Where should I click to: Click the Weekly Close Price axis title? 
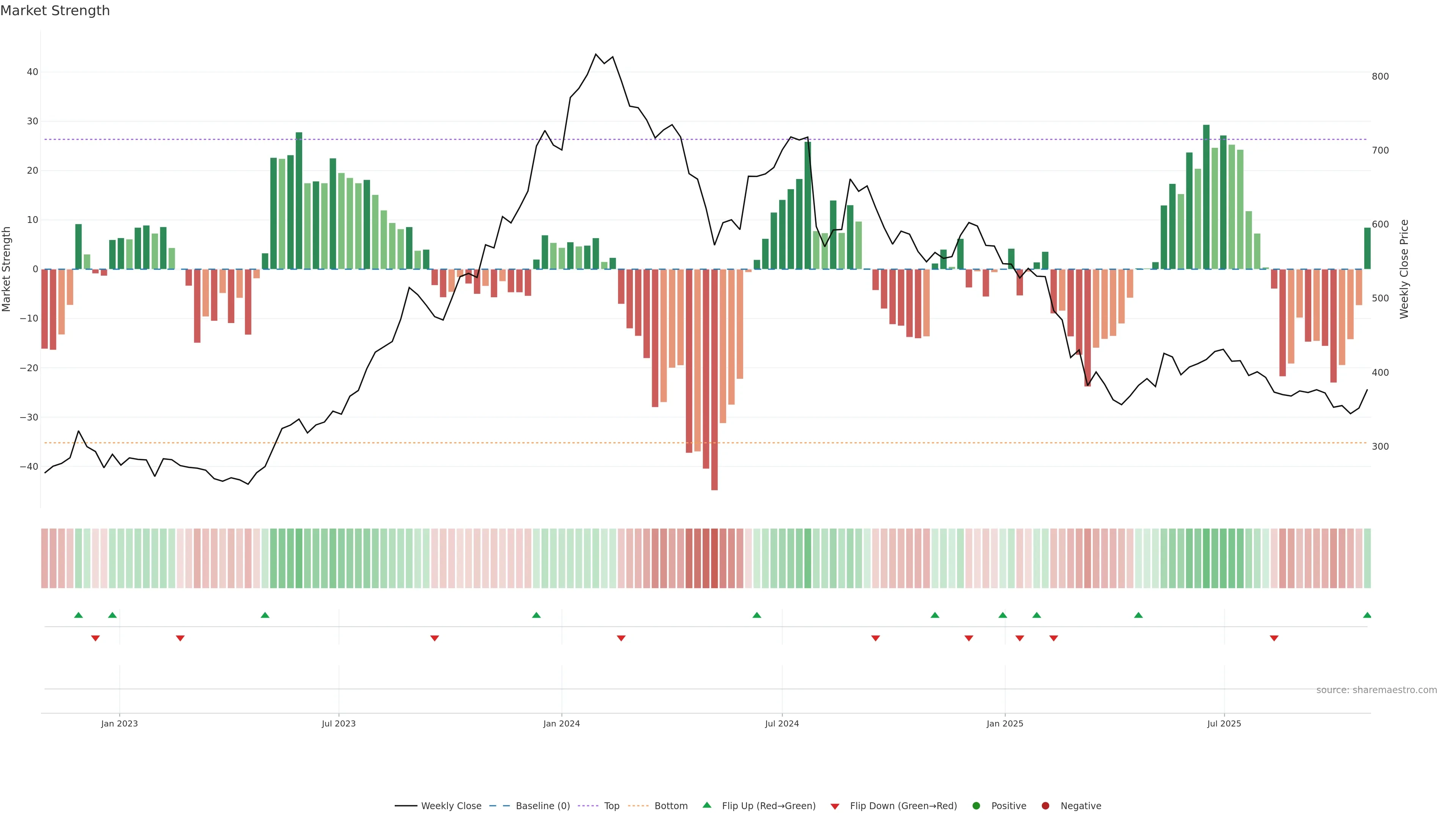point(1404,269)
